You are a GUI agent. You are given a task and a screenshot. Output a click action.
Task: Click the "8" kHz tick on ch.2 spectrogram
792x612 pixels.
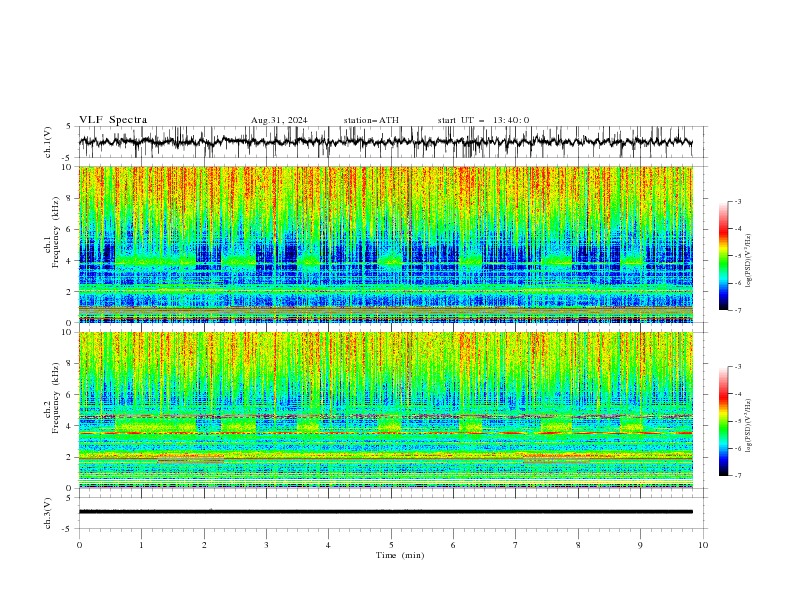[70, 364]
